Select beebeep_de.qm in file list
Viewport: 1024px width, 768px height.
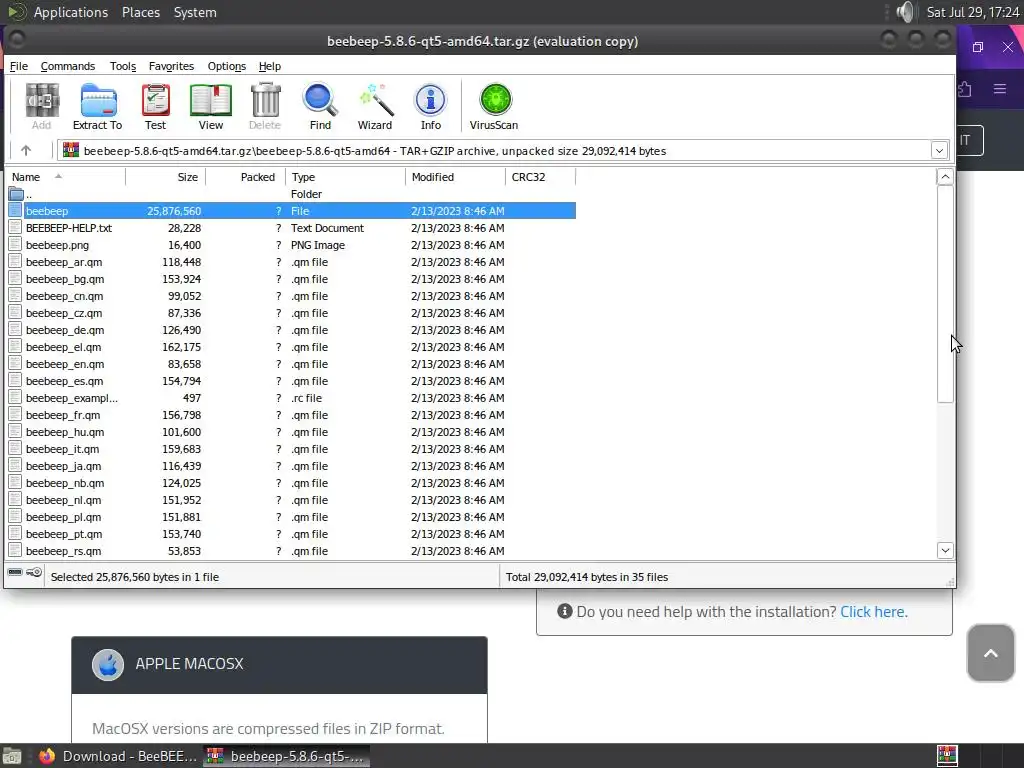pos(292,330)
